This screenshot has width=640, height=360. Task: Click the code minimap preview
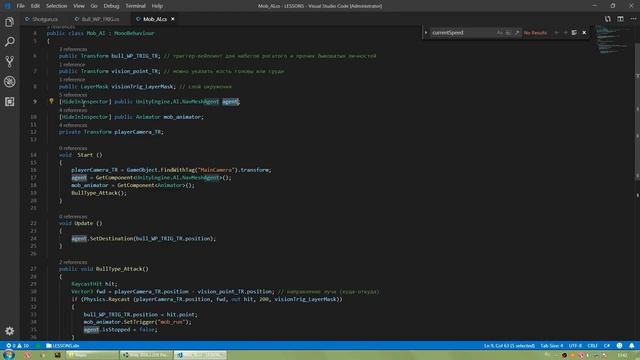613,40
